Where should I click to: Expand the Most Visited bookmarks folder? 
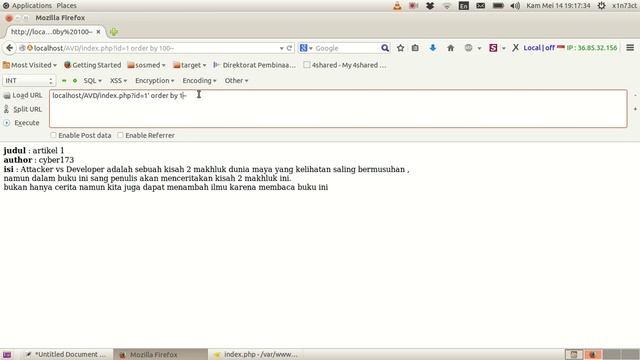tap(30, 65)
